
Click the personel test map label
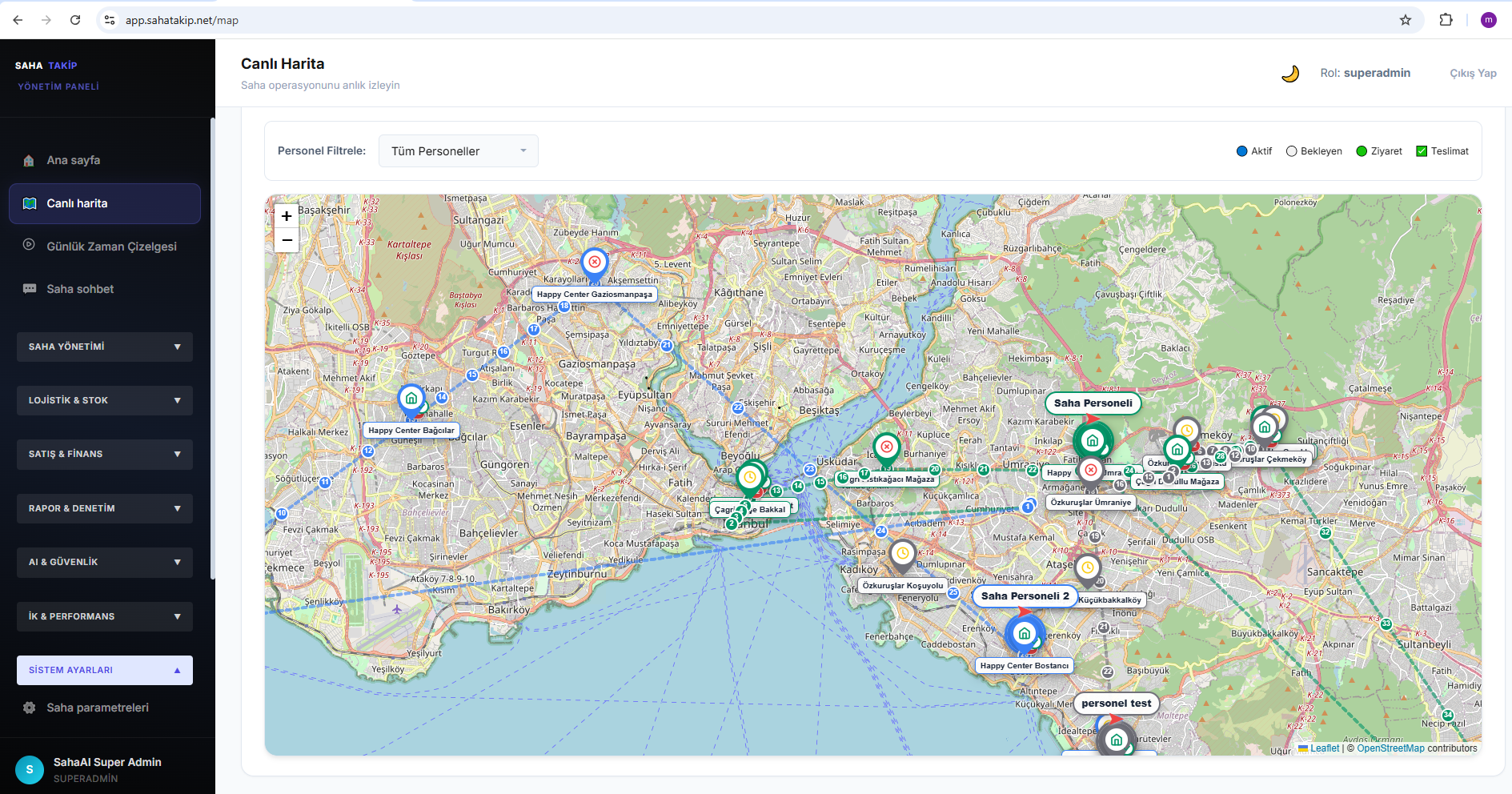coord(1116,703)
